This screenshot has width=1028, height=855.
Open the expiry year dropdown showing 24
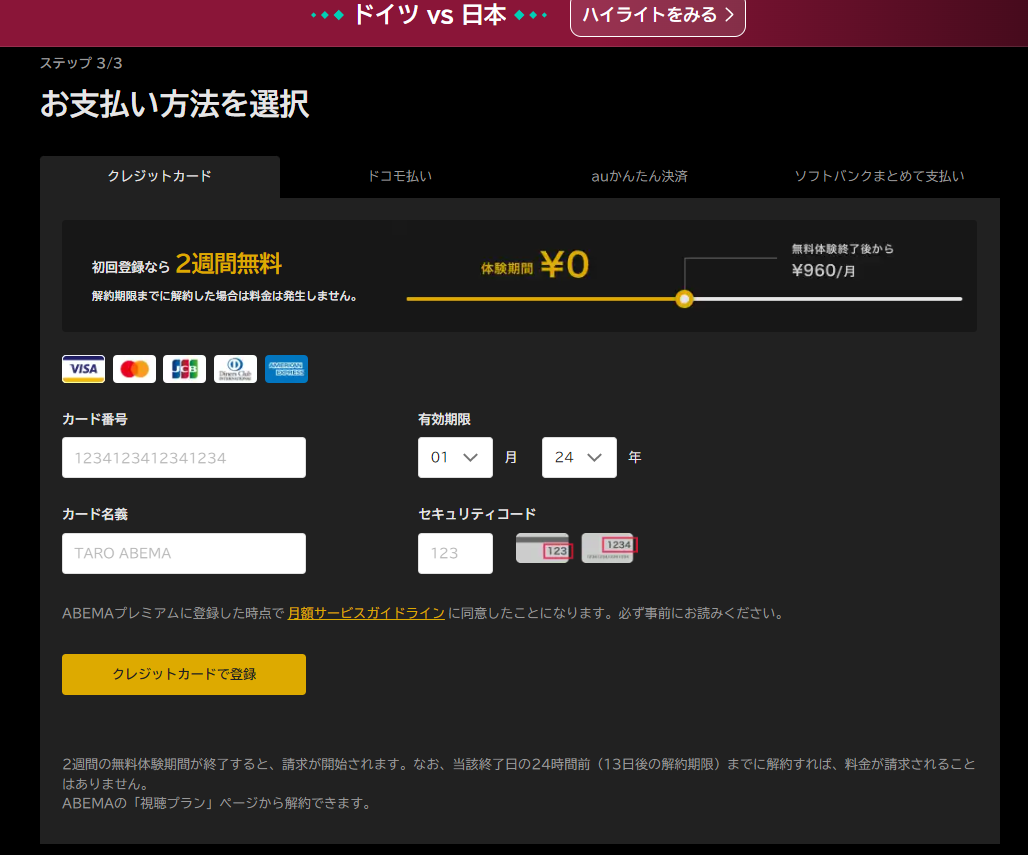coord(580,457)
